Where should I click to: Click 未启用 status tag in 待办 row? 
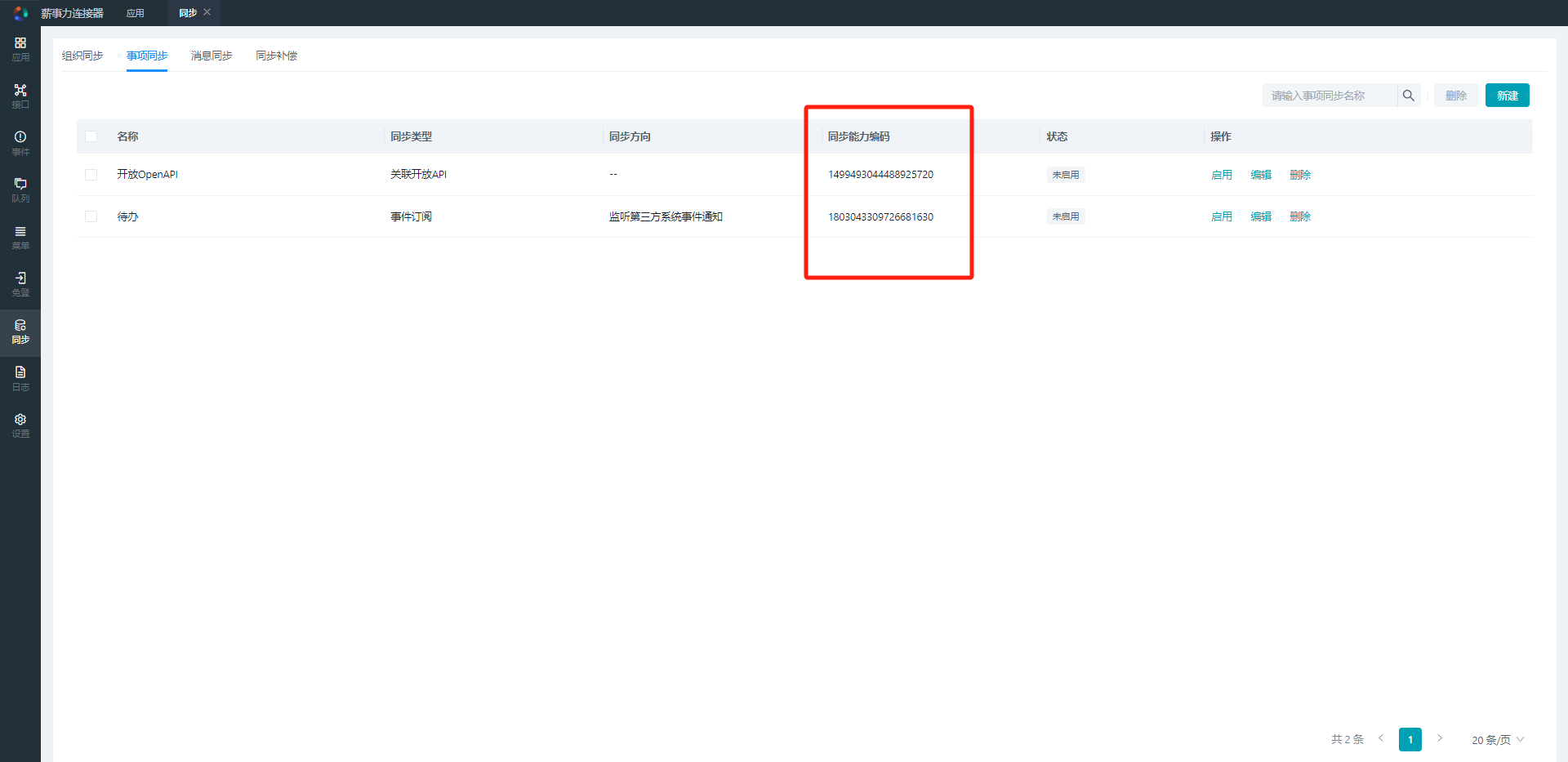click(x=1066, y=216)
